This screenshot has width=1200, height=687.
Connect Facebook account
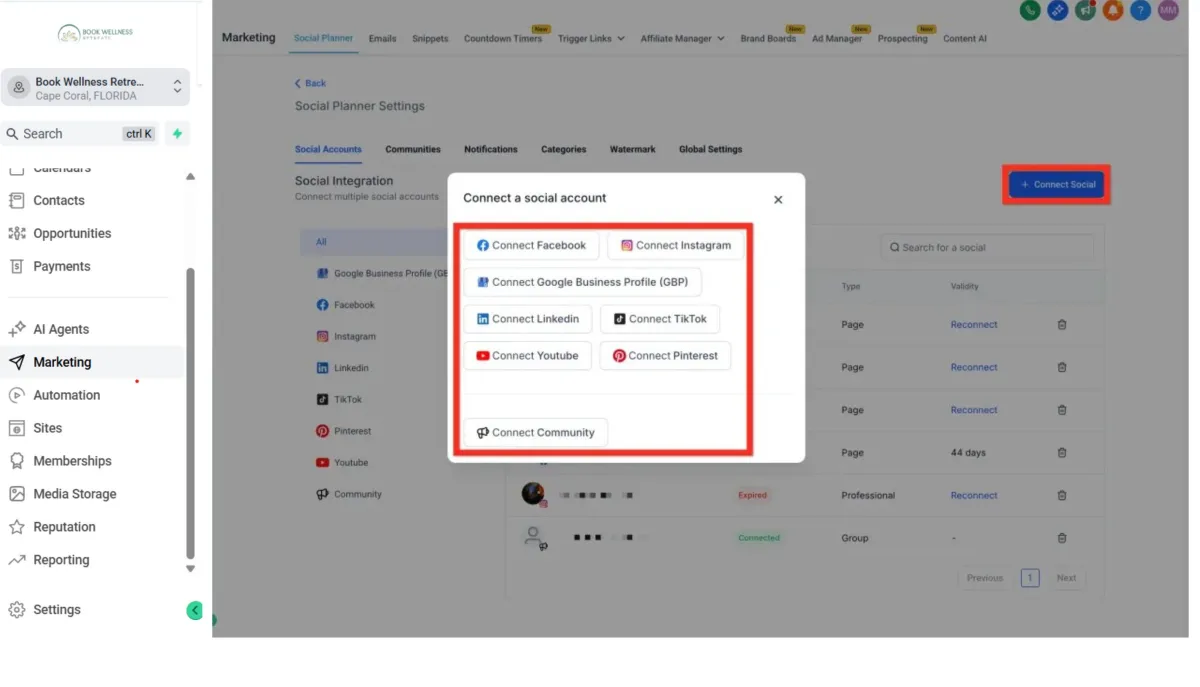click(x=531, y=245)
